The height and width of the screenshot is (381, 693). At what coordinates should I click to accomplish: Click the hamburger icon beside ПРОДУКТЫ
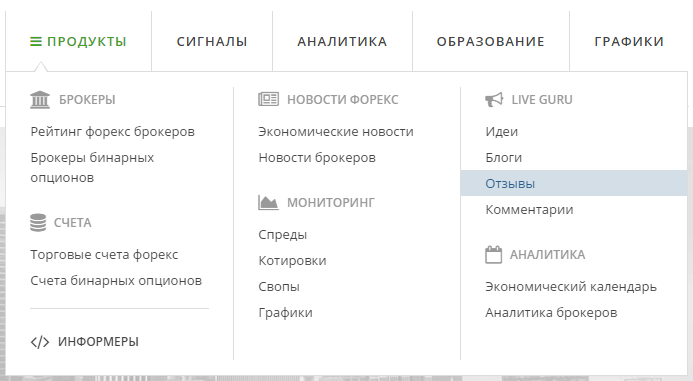[x=36, y=42]
